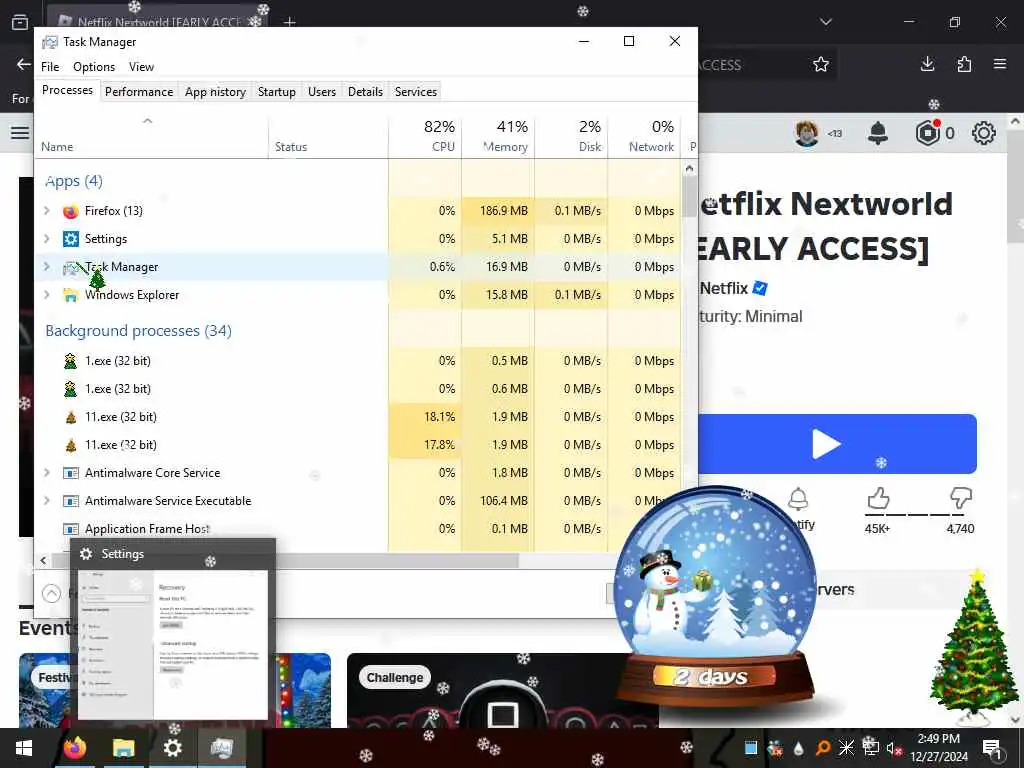Open Roblox notifications bell icon
This screenshot has height=768, width=1024.
(x=878, y=133)
